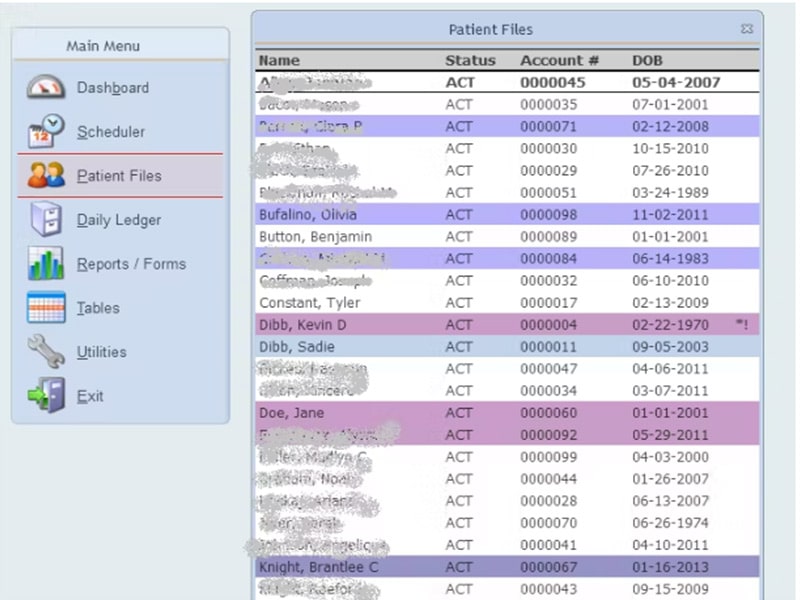Click the Reports / Forms chart icon
This screenshot has width=800, height=600.
(x=46, y=264)
